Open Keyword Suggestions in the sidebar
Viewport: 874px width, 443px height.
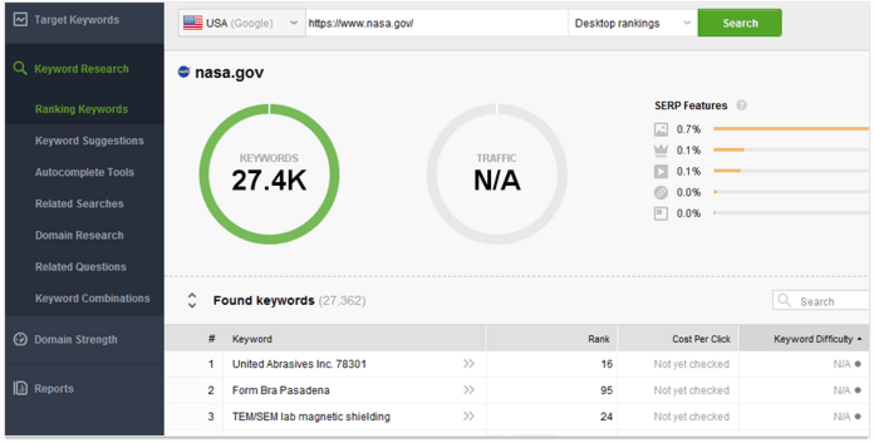tap(89, 141)
